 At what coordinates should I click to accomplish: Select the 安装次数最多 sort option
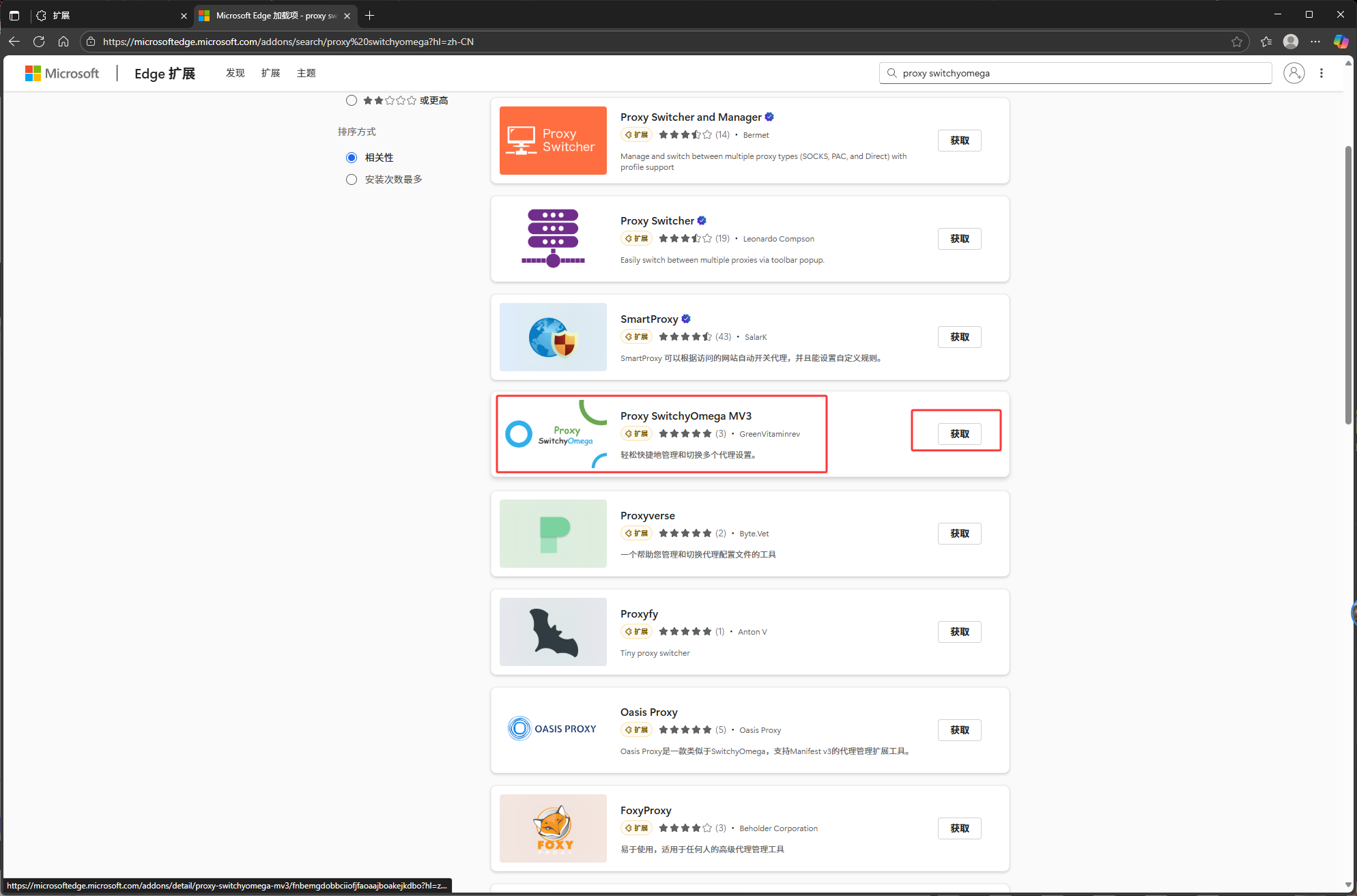352,179
